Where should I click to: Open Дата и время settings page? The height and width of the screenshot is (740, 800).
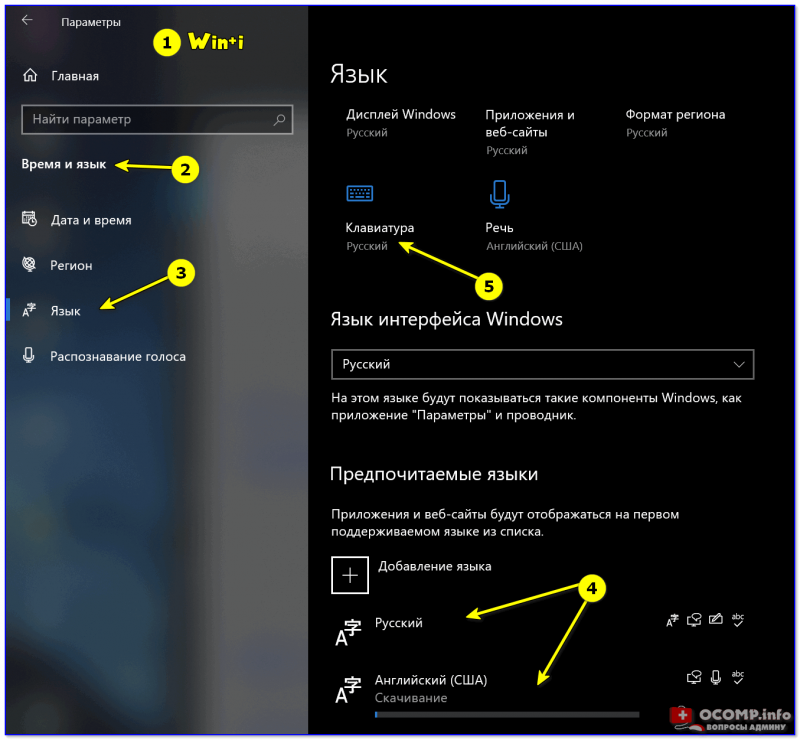[91, 220]
